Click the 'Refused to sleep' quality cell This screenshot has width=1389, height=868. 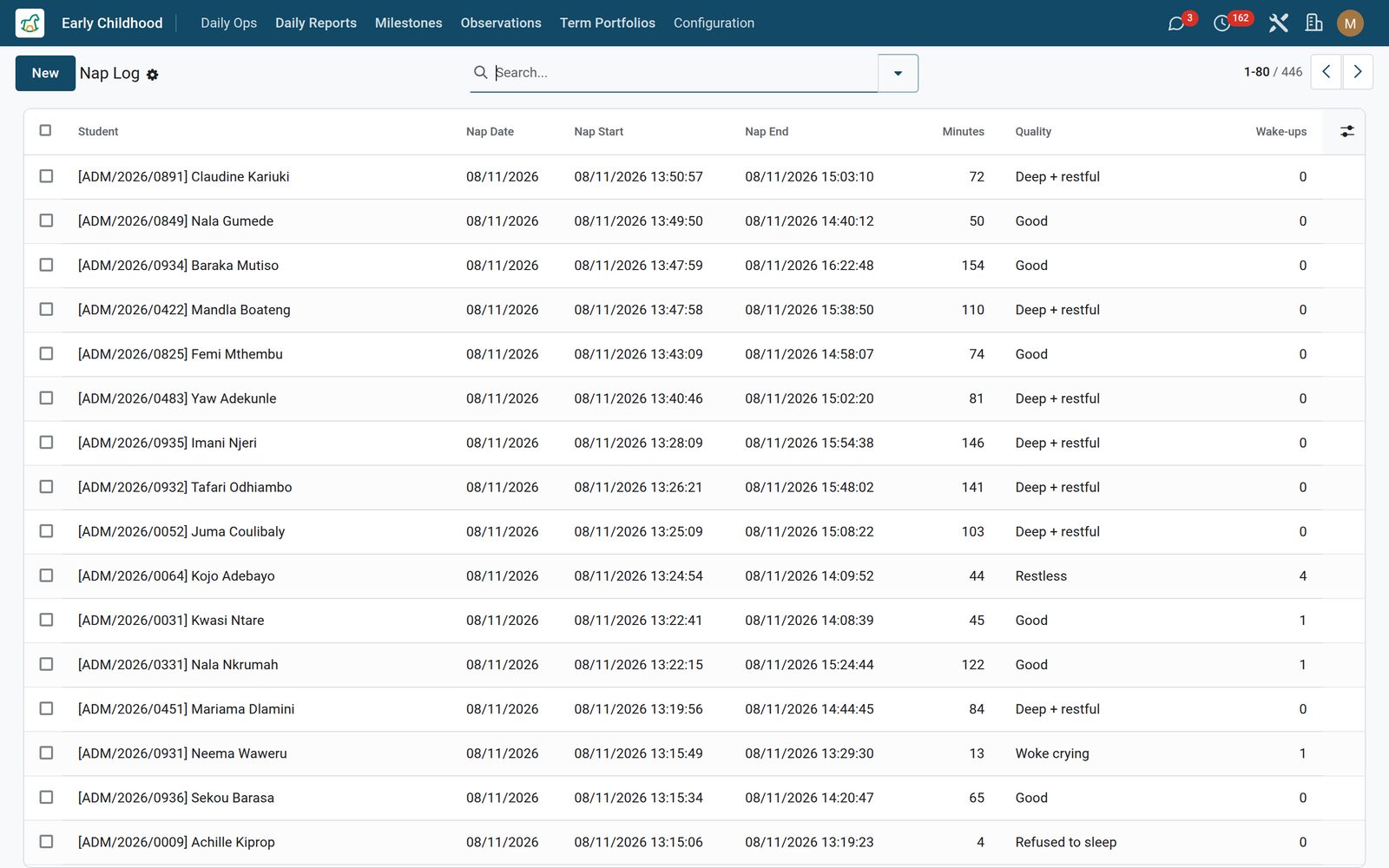click(x=1066, y=842)
